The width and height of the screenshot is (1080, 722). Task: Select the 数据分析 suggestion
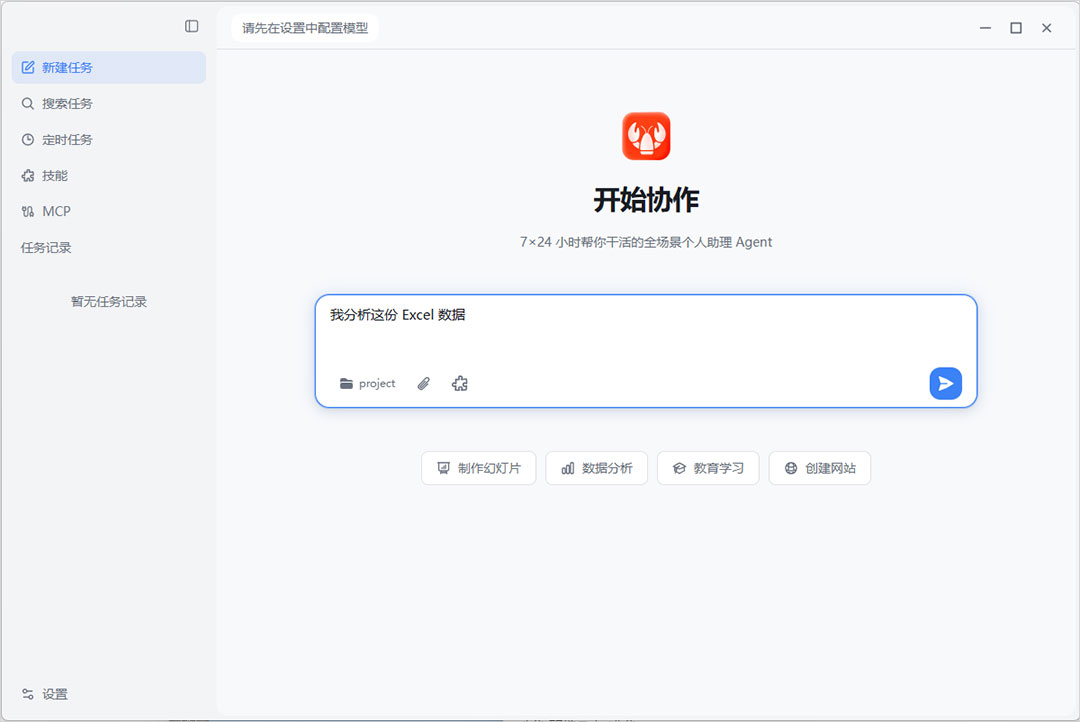tap(596, 468)
